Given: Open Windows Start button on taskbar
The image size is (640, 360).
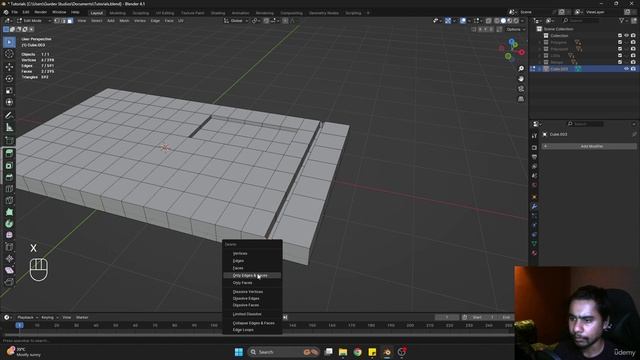Looking at the screenshot, I should pyautogui.click(x=239, y=352).
